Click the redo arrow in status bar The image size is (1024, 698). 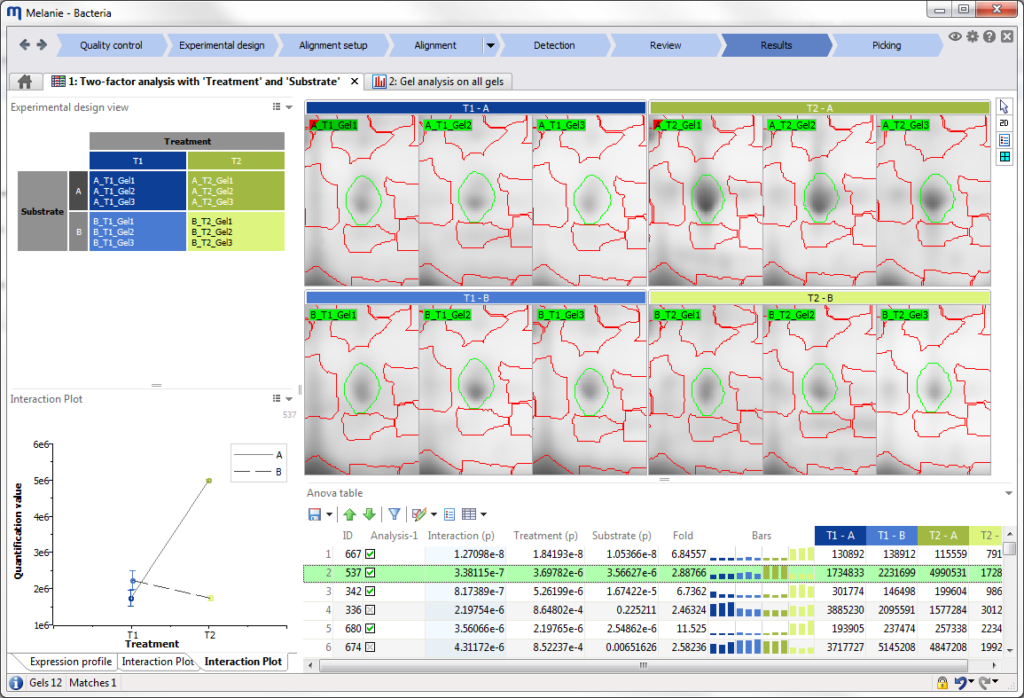coord(984,683)
